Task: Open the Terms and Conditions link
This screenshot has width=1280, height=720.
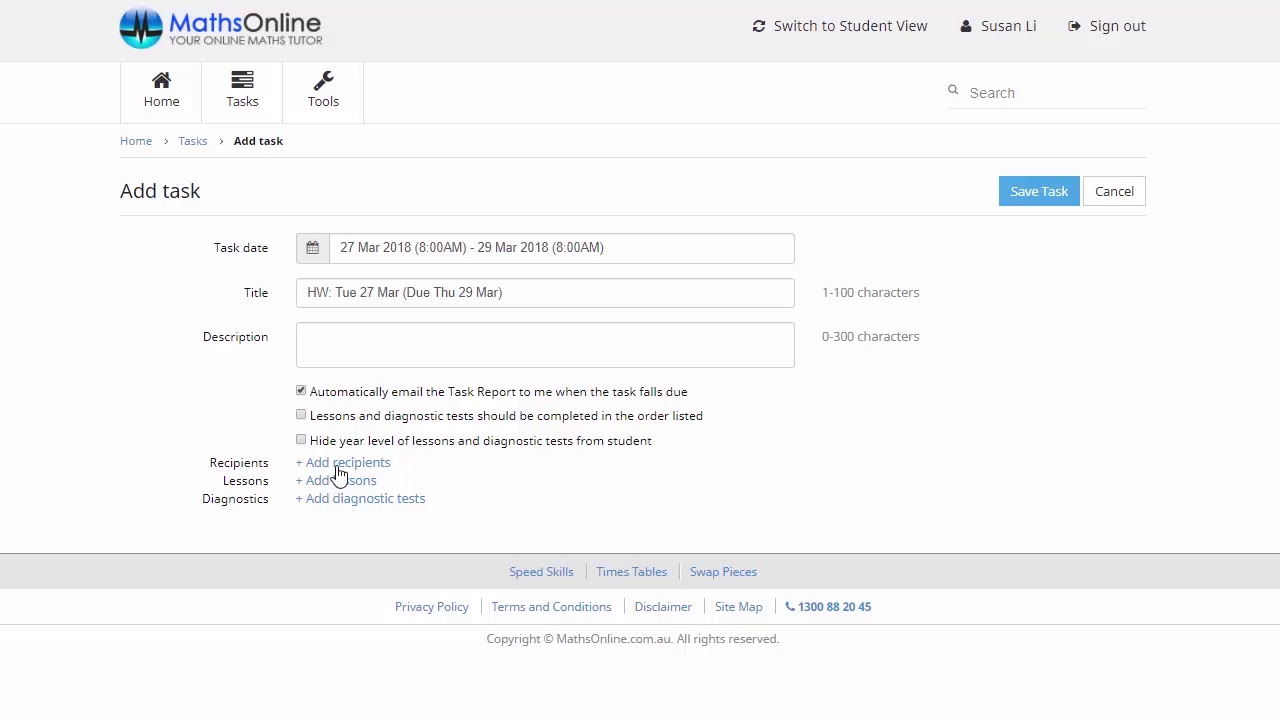Action: pyautogui.click(x=551, y=607)
